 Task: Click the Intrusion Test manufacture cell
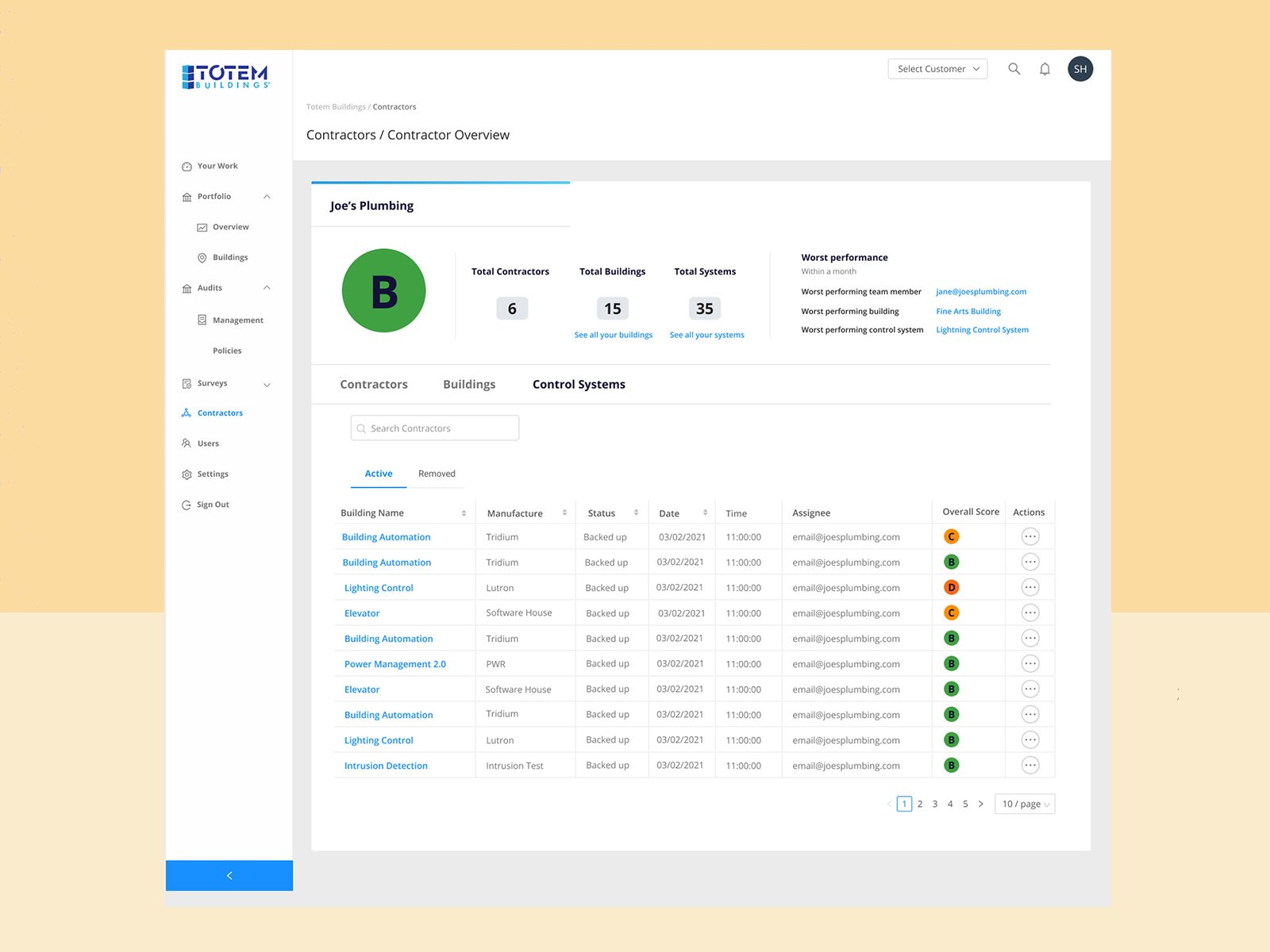tap(514, 766)
